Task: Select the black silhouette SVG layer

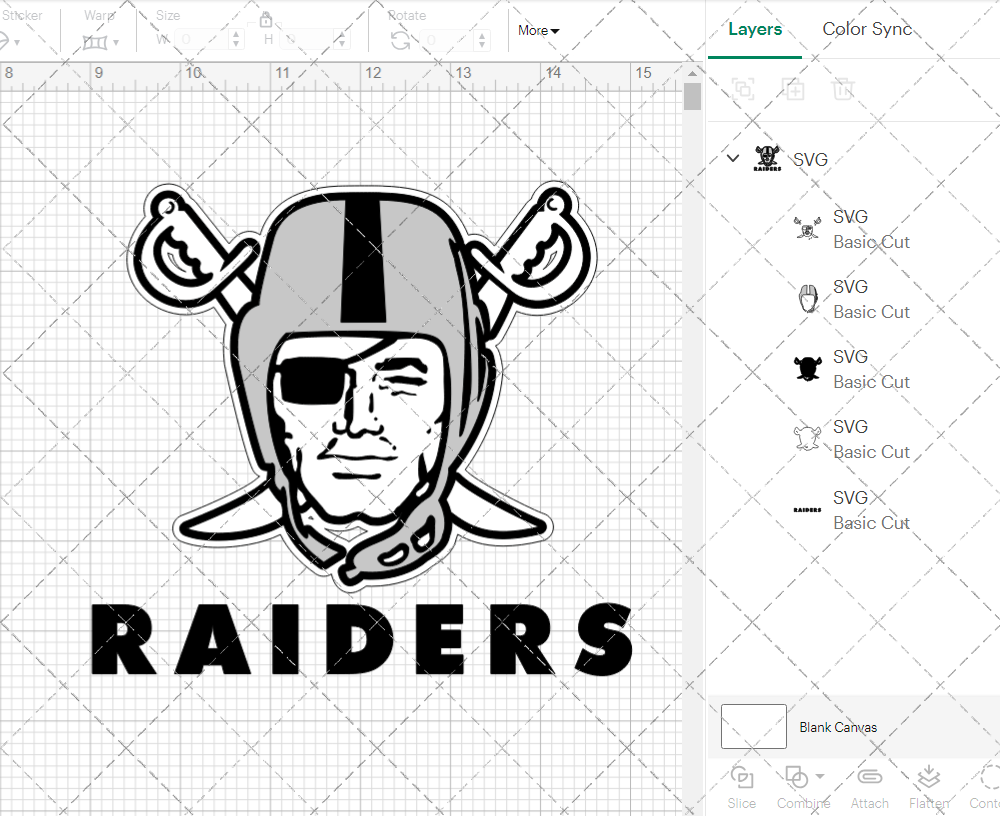Action: [853, 369]
